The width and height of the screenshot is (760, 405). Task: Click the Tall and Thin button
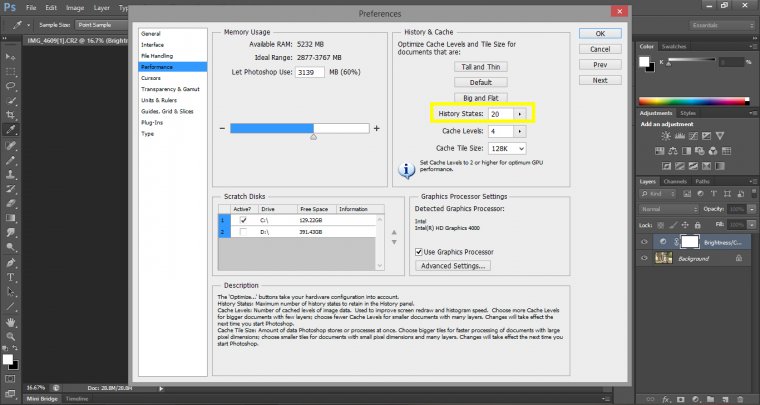tap(480, 67)
